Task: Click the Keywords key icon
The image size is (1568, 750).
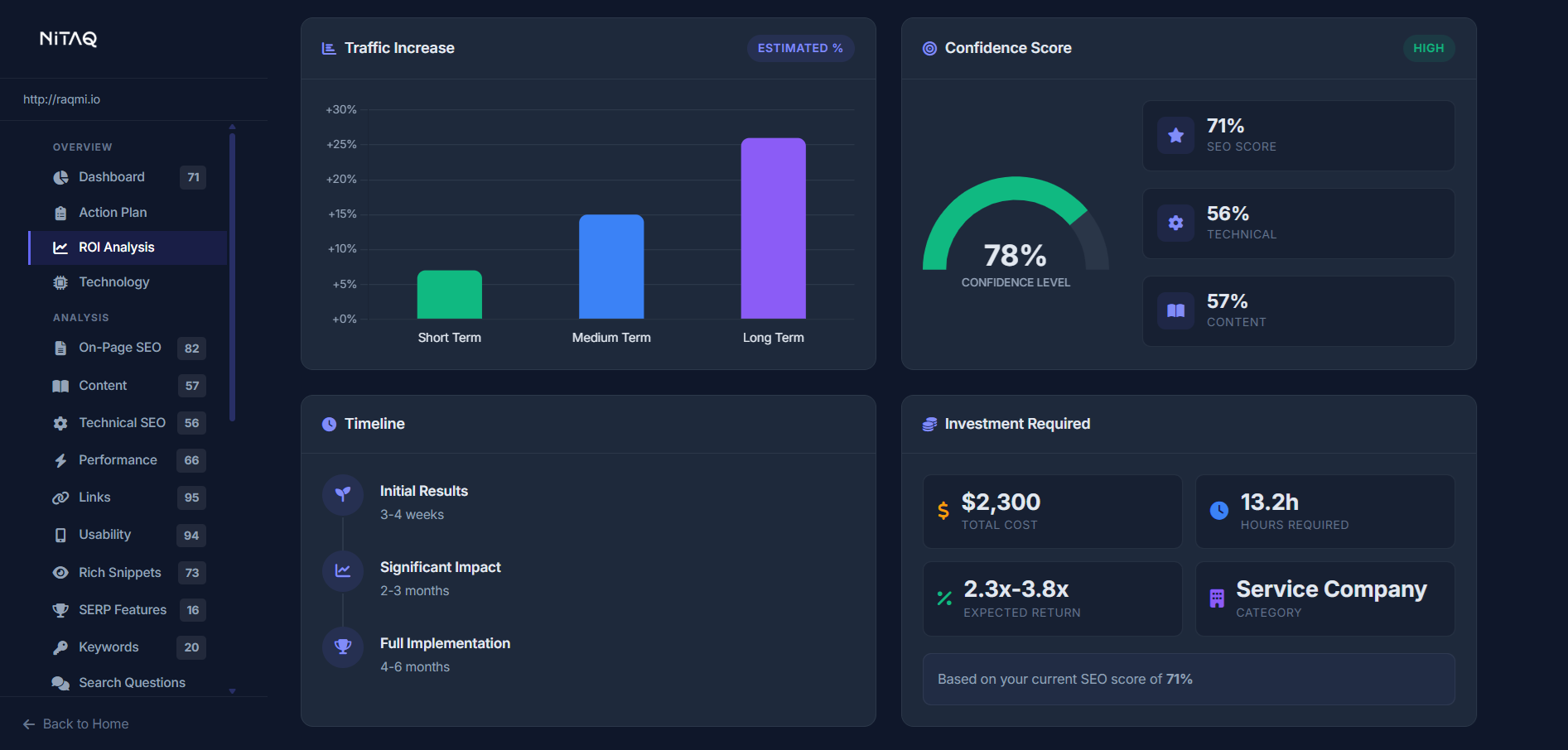Action: [60, 647]
